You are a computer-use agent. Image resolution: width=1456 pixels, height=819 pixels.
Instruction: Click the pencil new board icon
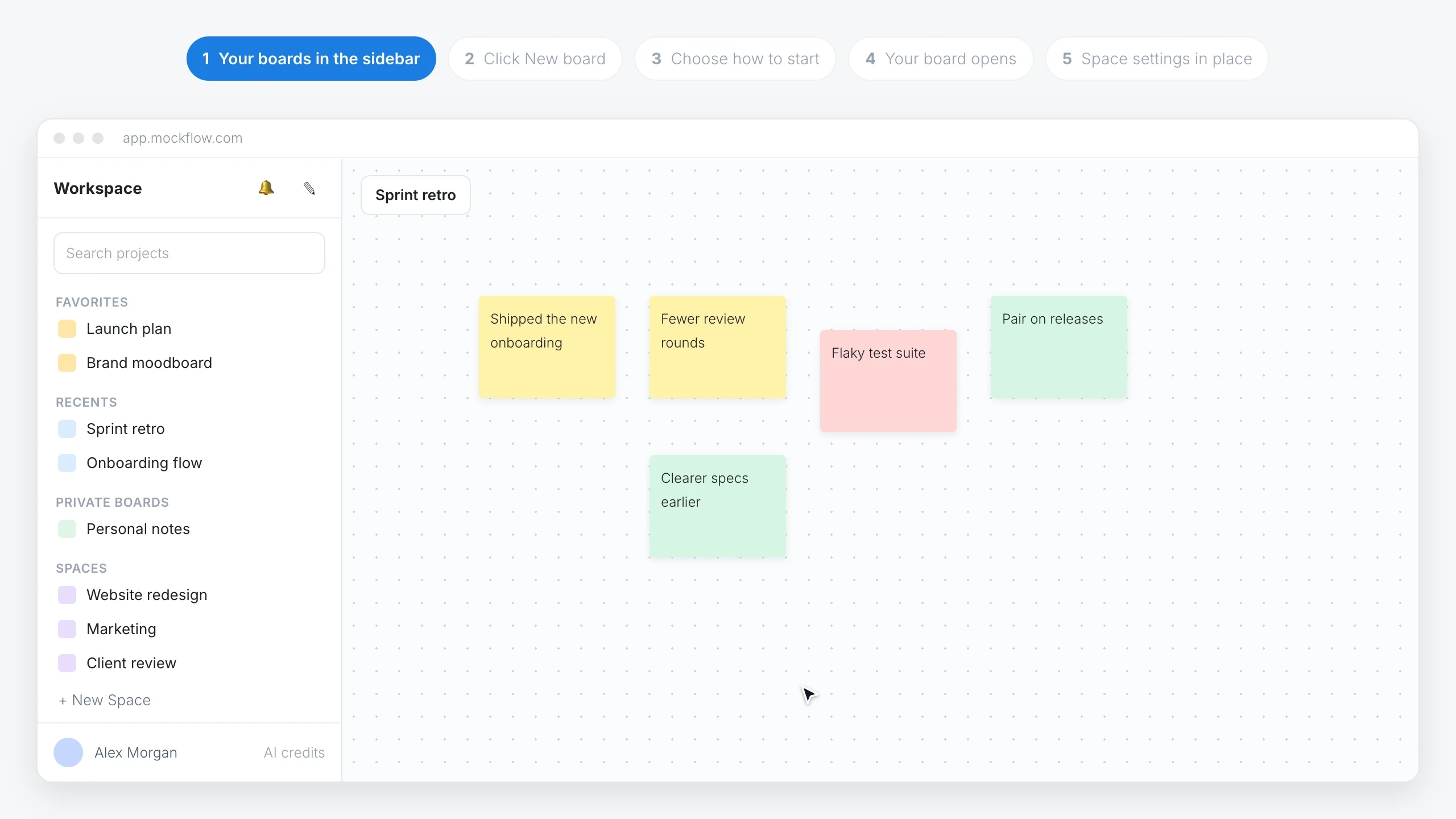click(309, 188)
